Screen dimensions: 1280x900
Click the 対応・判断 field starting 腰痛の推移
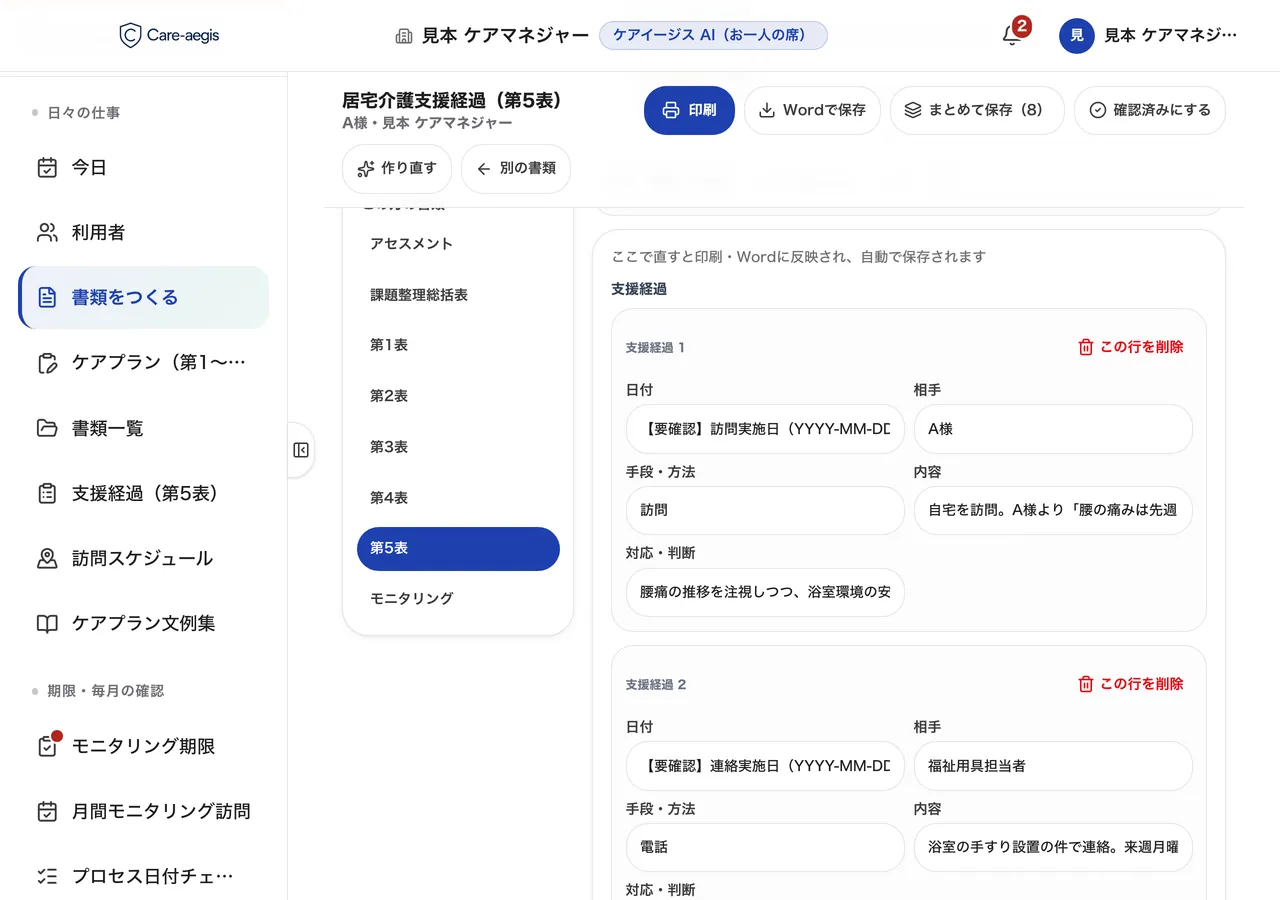[x=765, y=592]
